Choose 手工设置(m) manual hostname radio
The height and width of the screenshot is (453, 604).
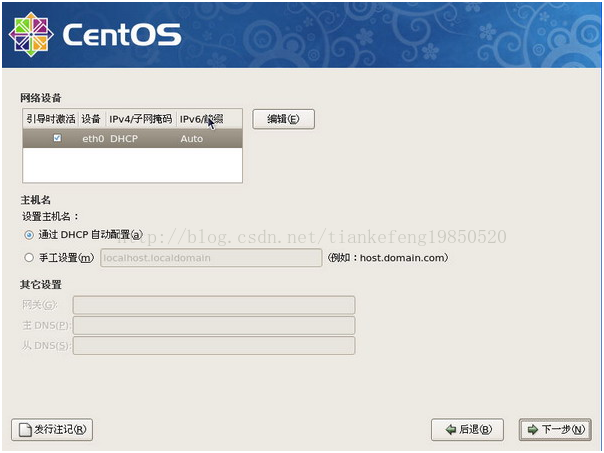click(29, 258)
